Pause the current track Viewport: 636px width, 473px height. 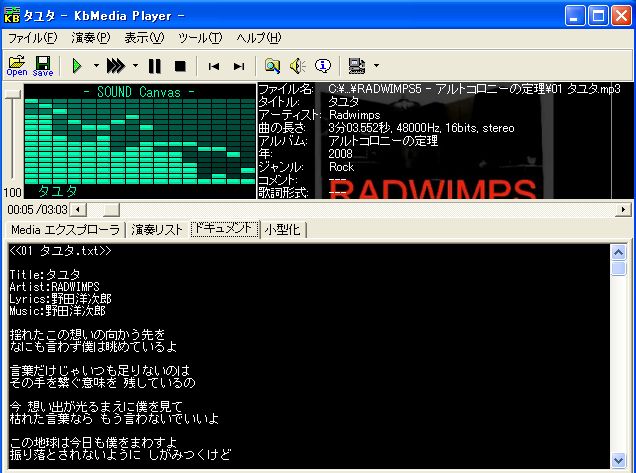click(x=155, y=66)
